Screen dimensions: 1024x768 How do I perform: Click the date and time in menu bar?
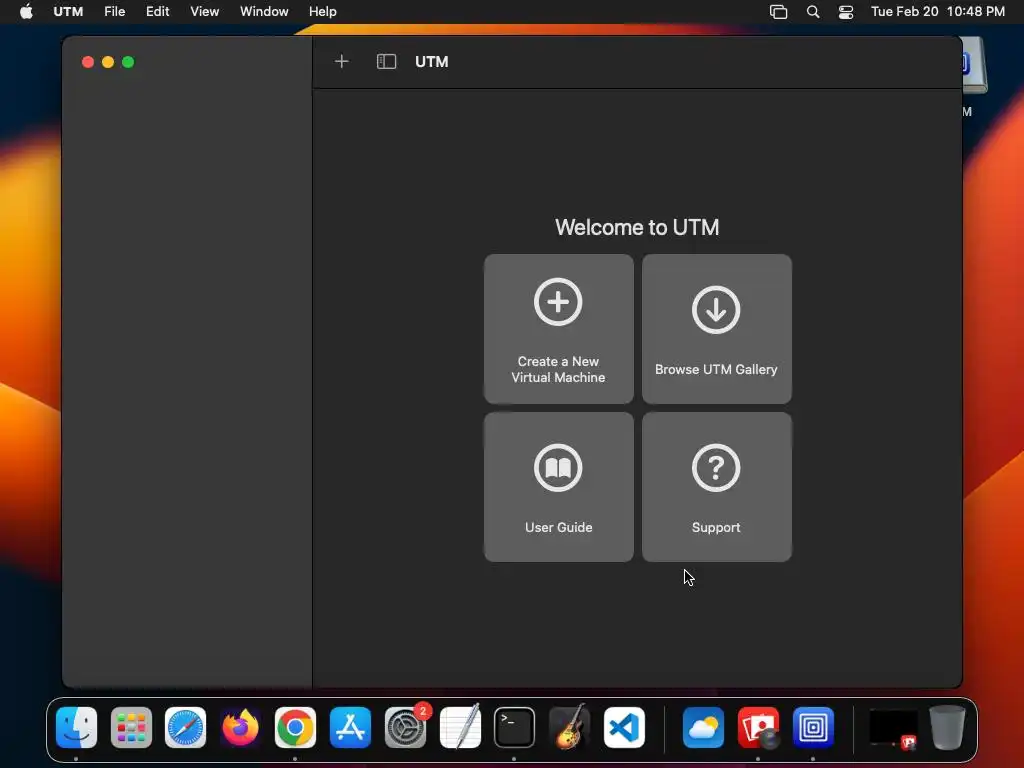coord(938,11)
